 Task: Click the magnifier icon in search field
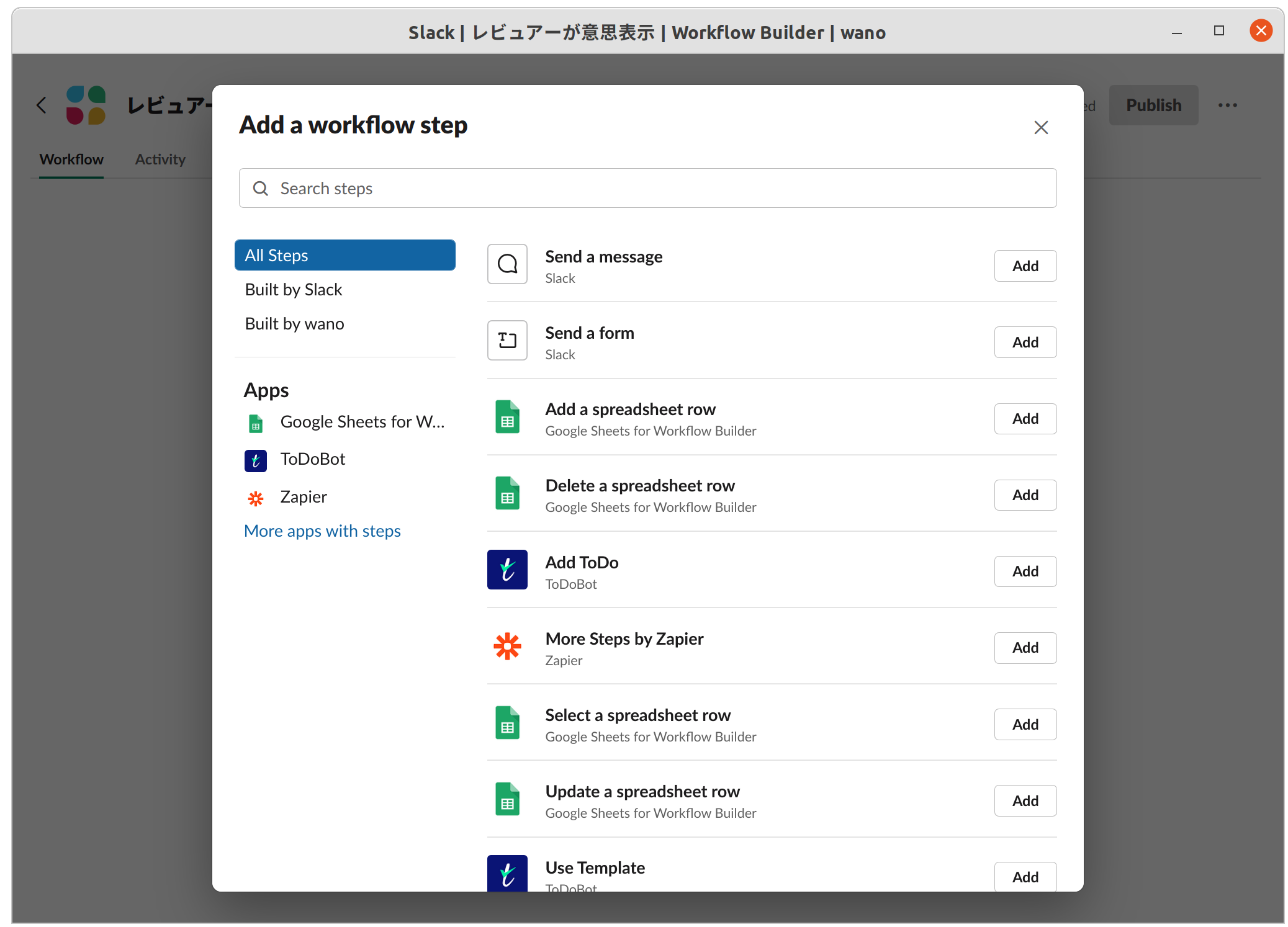click(x=261, y=189)
